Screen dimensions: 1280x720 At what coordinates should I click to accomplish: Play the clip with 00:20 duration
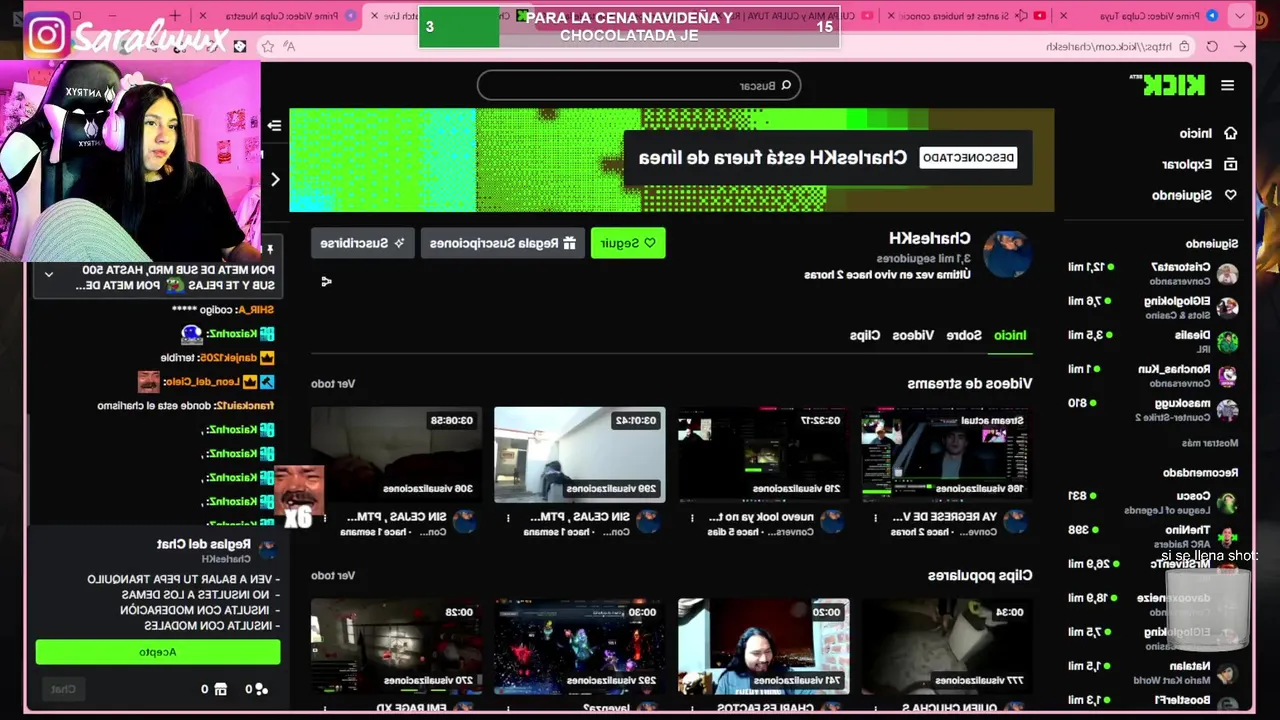tap(763, 646)
